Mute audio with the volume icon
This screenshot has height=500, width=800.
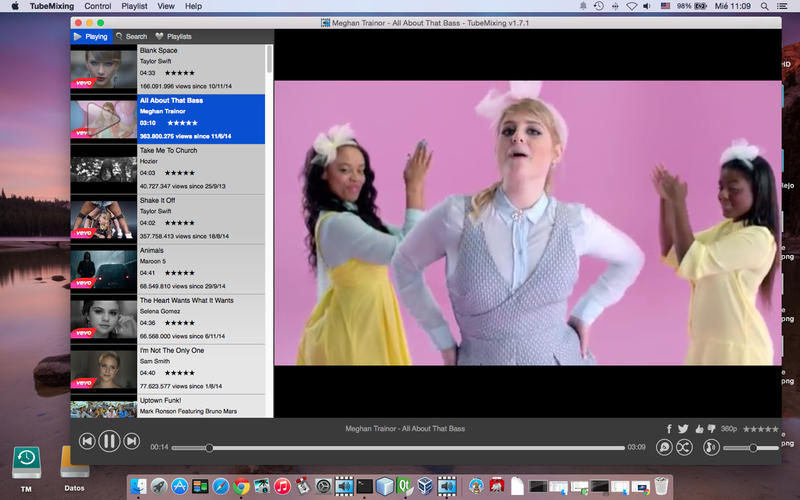click(711, 448)
